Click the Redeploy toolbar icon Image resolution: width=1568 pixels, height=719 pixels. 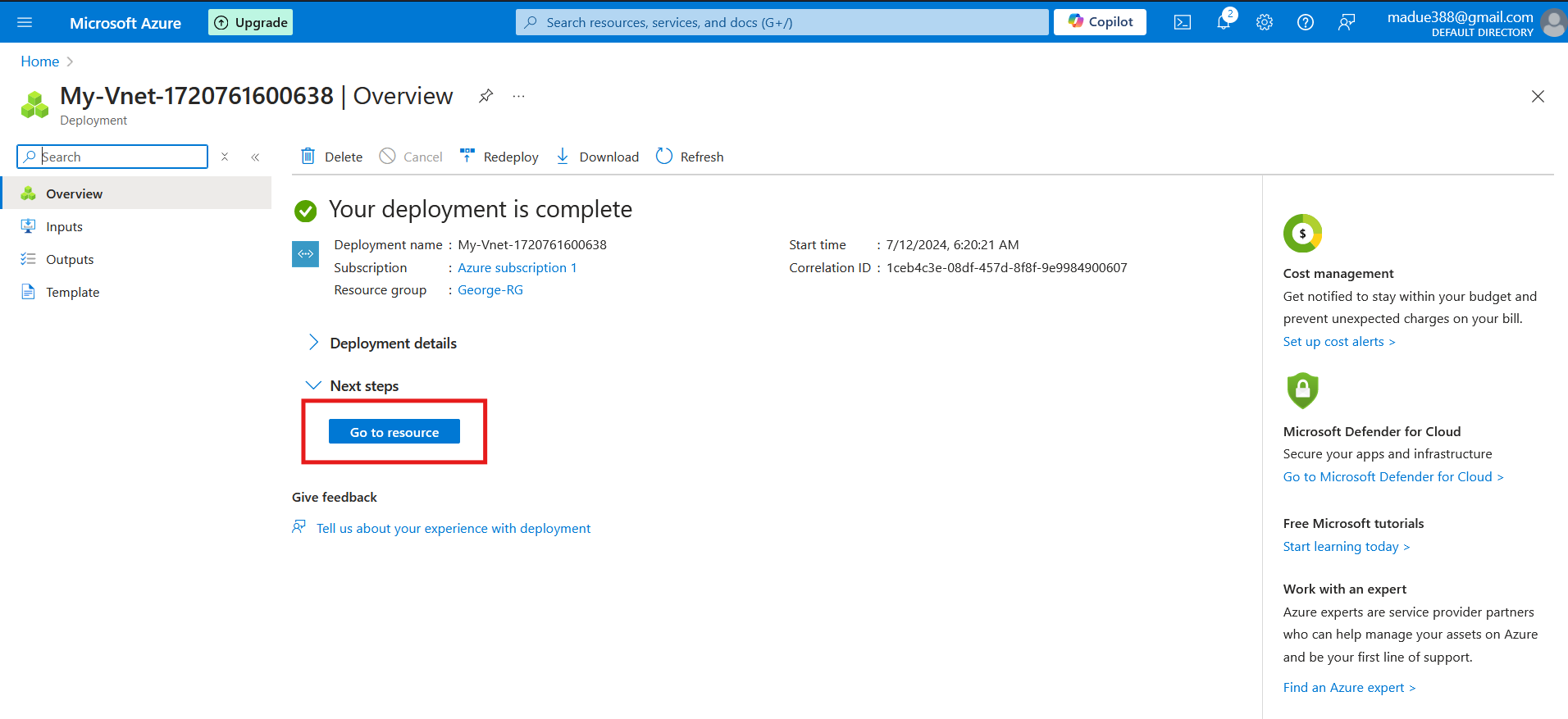(467, 156)
